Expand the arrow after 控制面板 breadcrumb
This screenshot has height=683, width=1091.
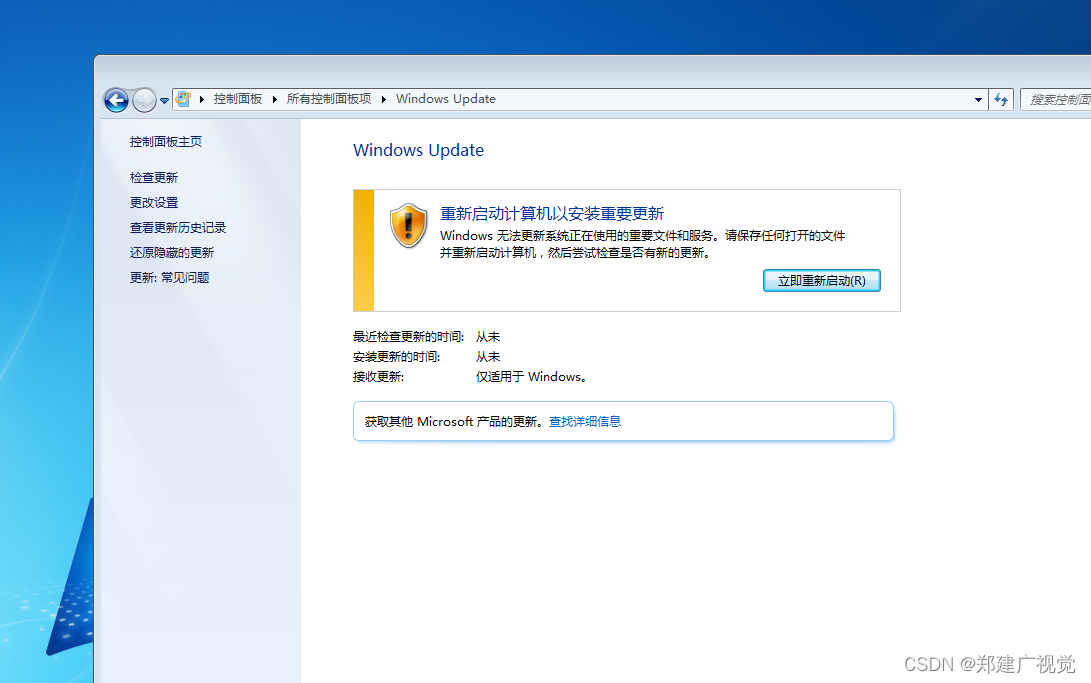[x=275, y=99]
